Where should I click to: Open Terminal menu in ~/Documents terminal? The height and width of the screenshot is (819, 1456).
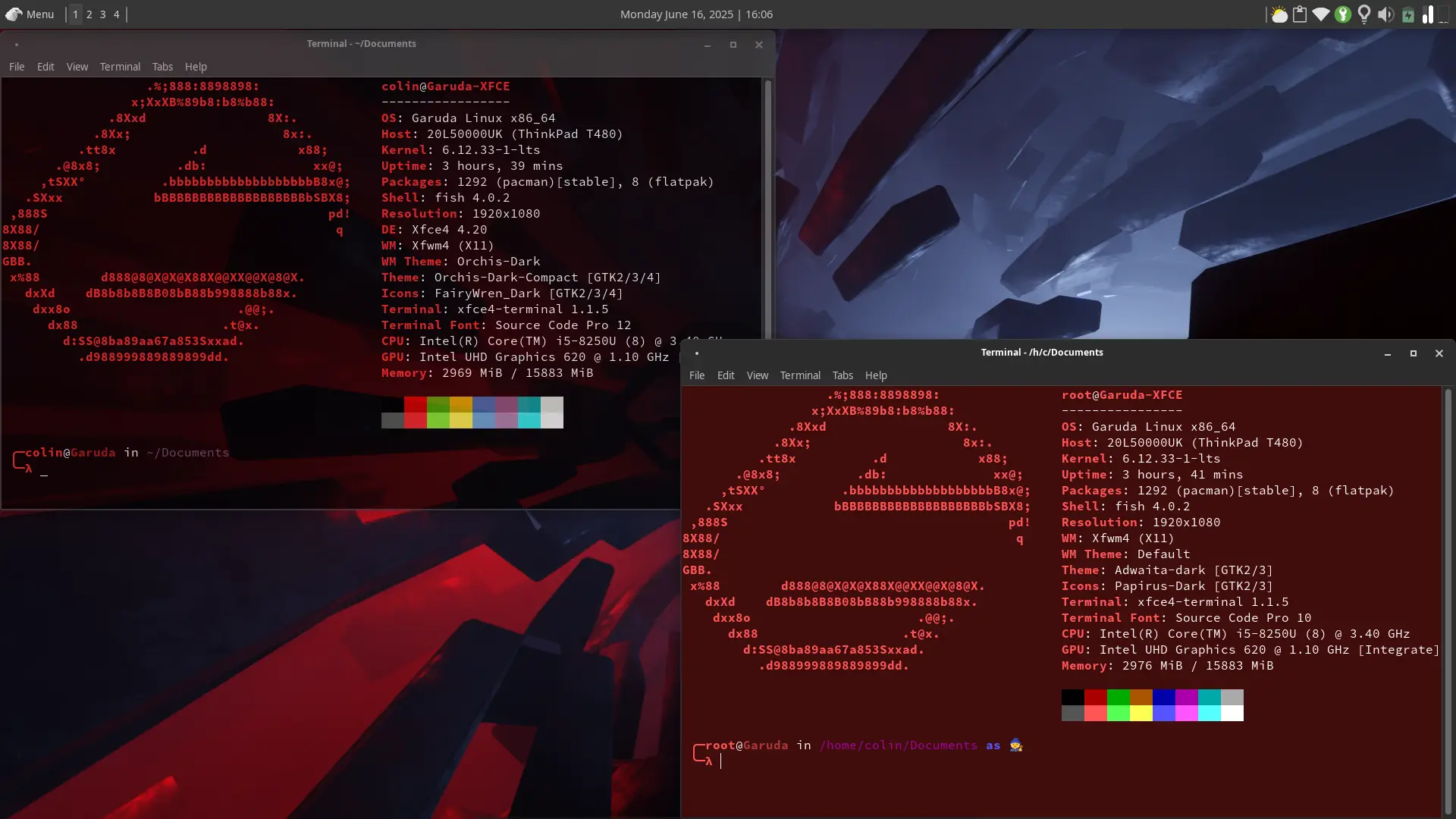120,67
